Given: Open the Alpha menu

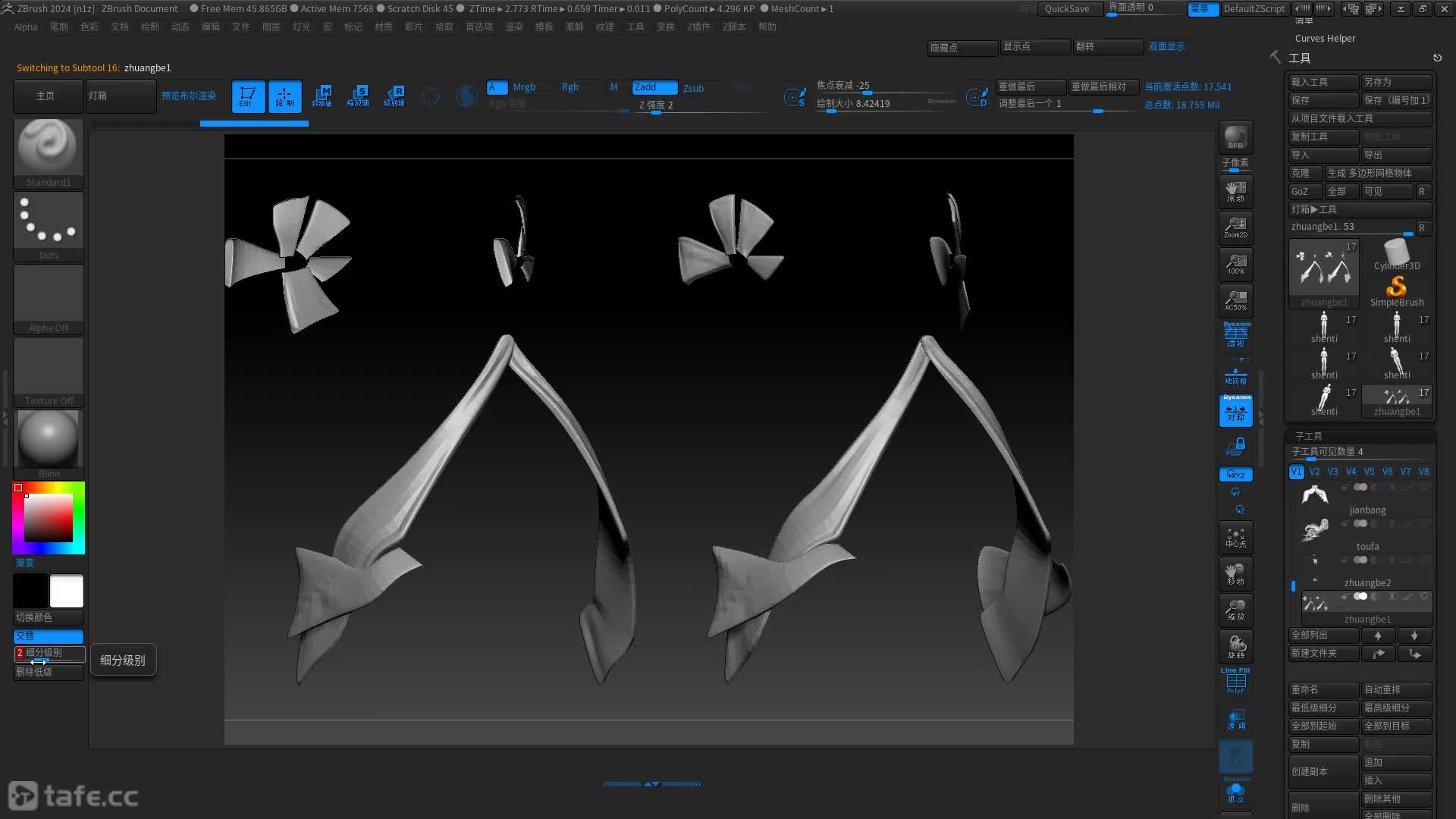Looking at the screenshot, I should (26, 27).
